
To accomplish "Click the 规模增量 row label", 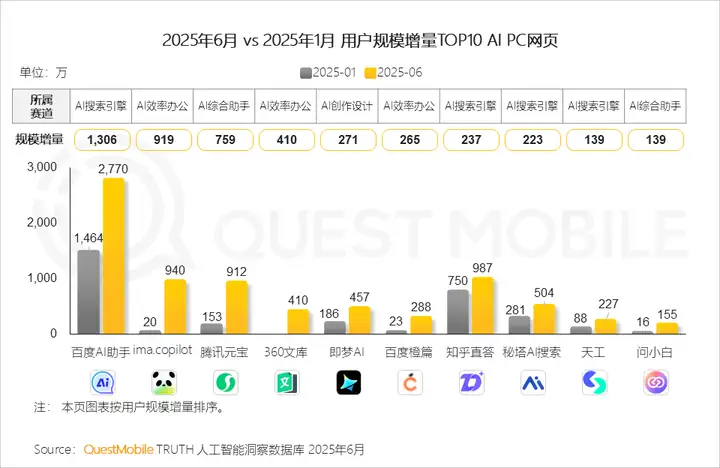I will (x=39, y=139).
